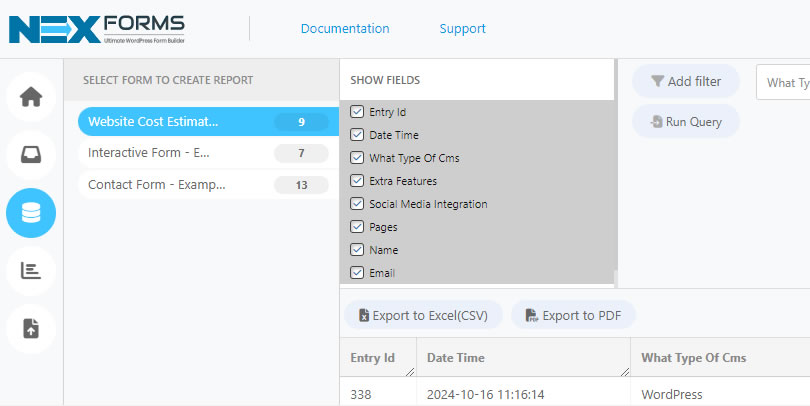Viewport: 810px width, 406px height.
Task: Open the analytics chart sidebar icon
Action: pos(31,271)
